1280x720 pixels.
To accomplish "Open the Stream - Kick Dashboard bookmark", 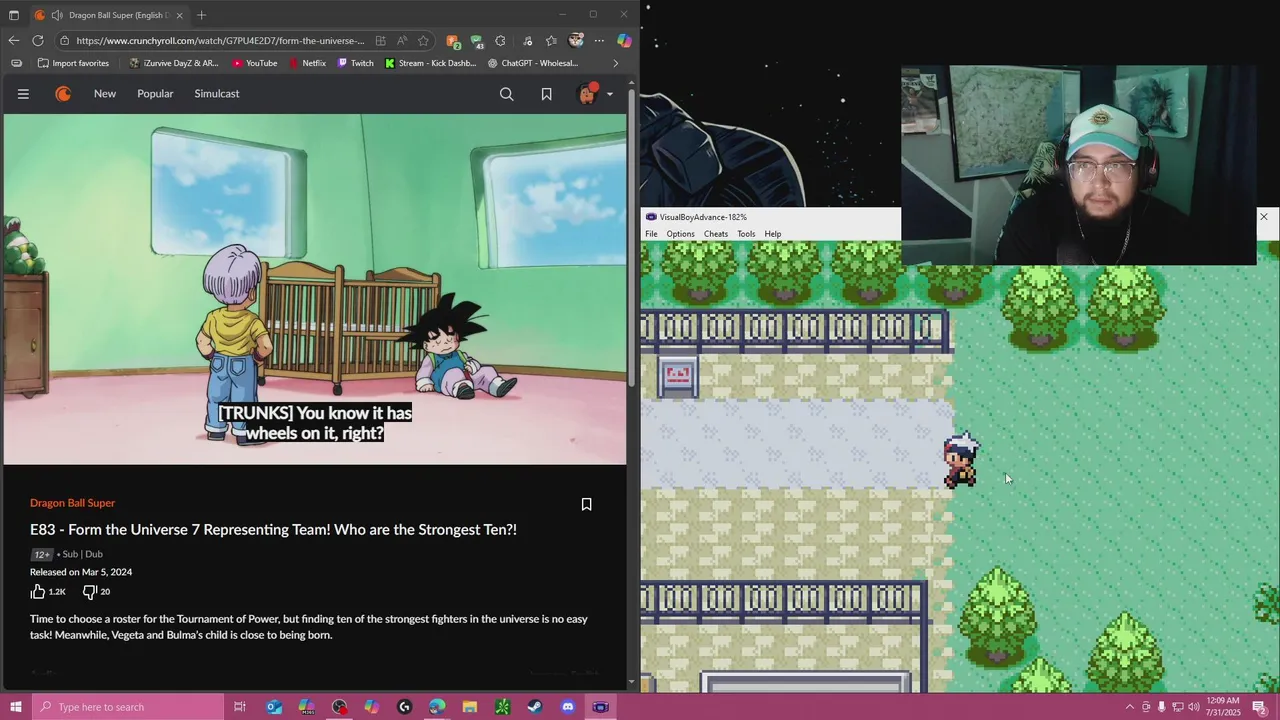I will 430,63.
